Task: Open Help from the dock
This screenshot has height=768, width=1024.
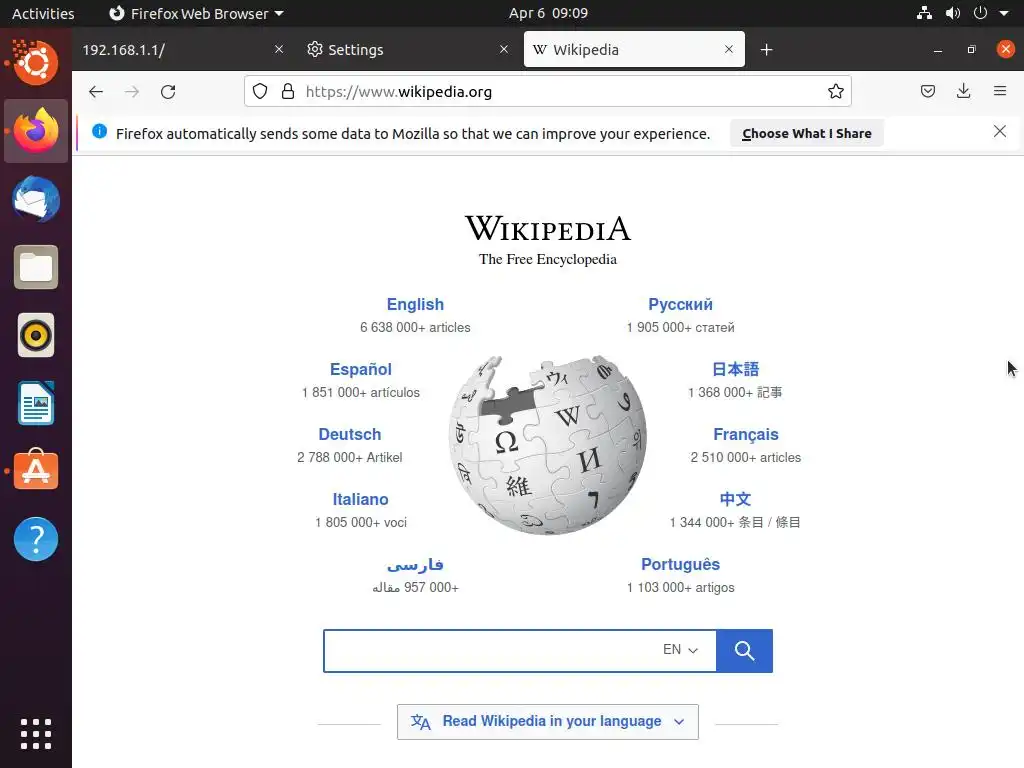Action: 36,539
